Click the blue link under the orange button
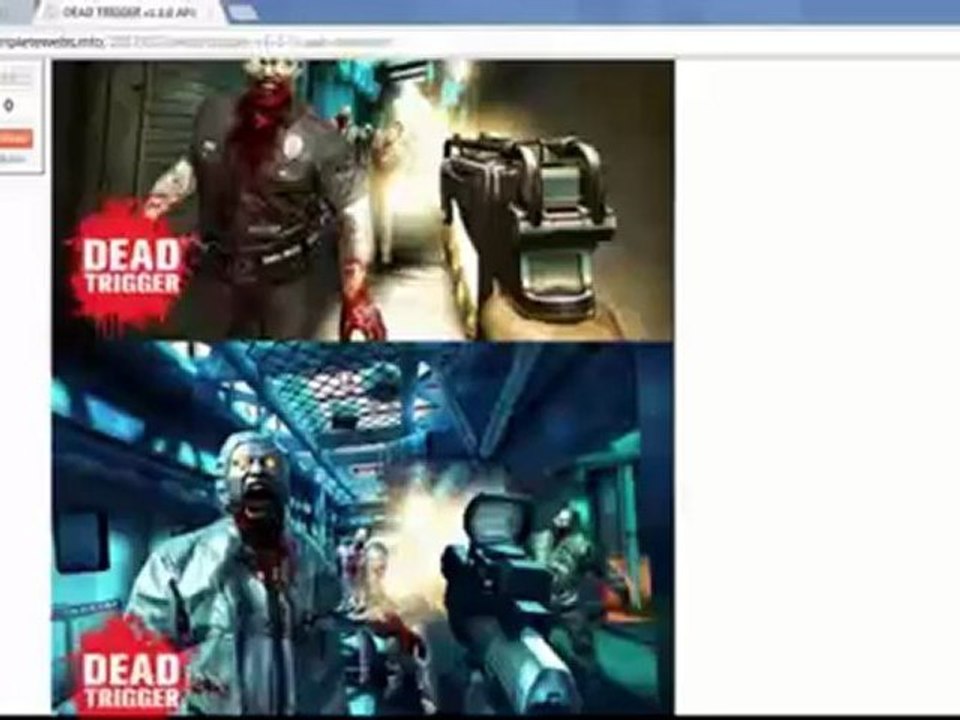Viewport: 960px width, 720px height. click(12, 159)
